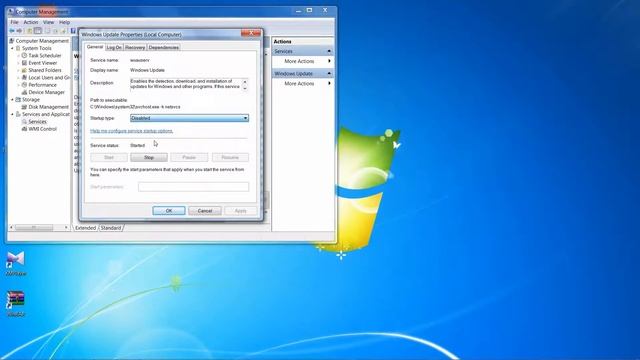Click the Storage icon in the tree
Screen dimensions: 640x360
18,100
